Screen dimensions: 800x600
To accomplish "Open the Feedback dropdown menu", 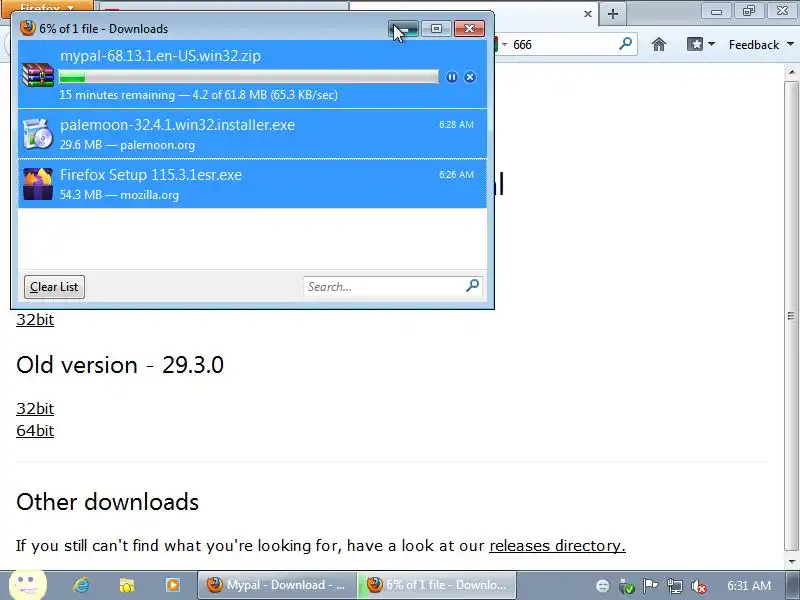I will (761, 45).
